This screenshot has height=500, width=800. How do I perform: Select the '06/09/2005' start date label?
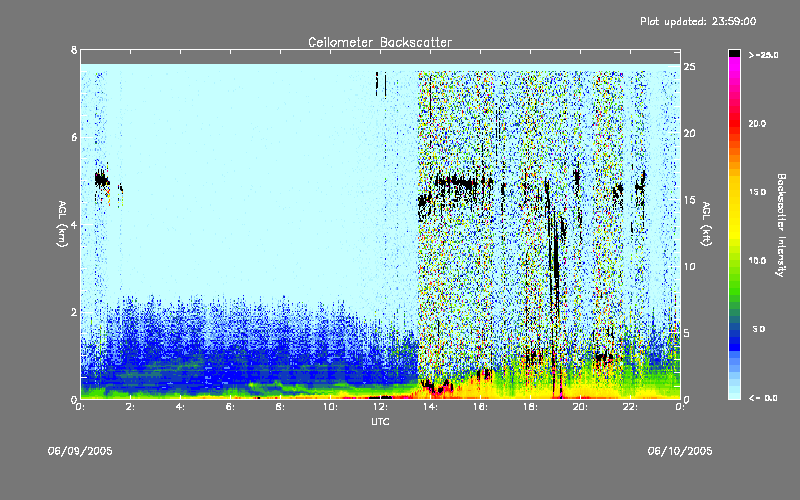coord(80,451)
